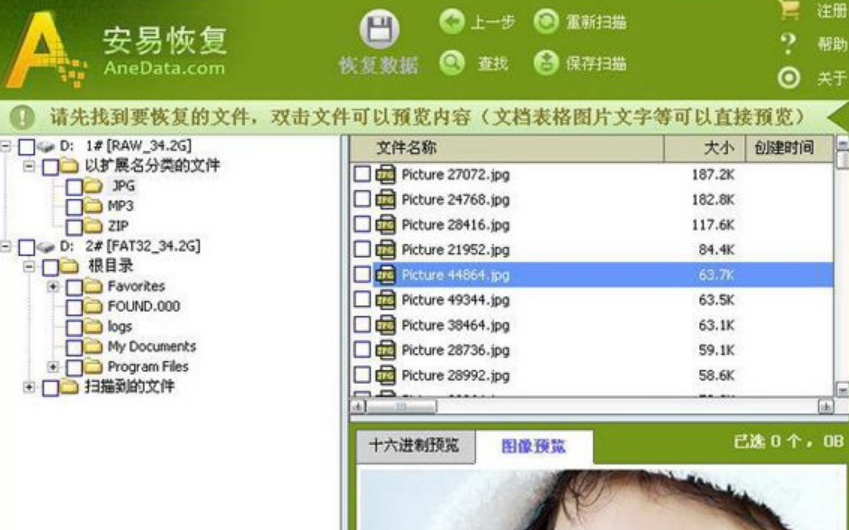Click the question mark help icon
This screenshot has width=849, height=530.
[788, 44]
